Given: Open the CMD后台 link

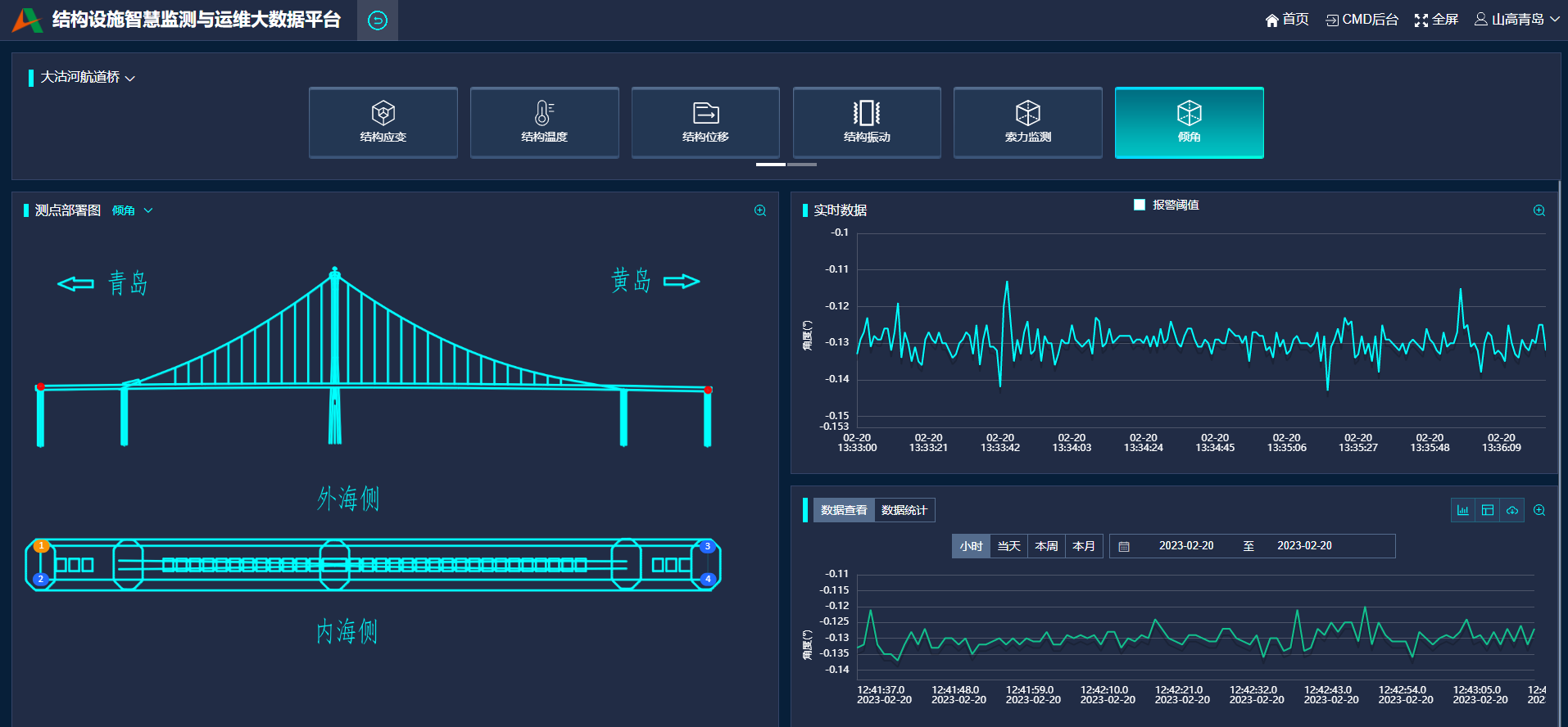Looking at the screenshot, I should (x=1362, y=20).
